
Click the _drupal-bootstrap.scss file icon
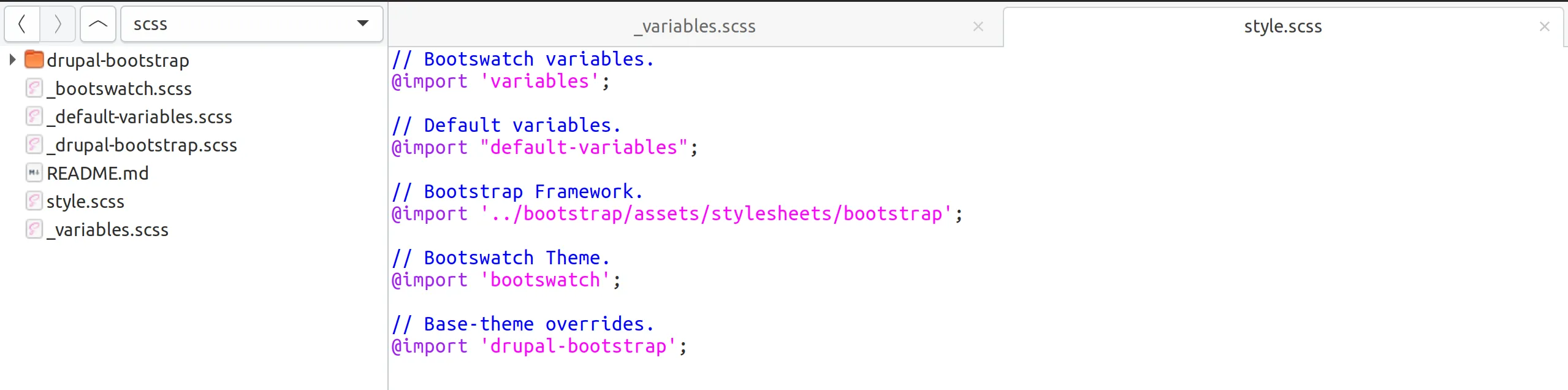pyautogui.click(x=34, y=145)
